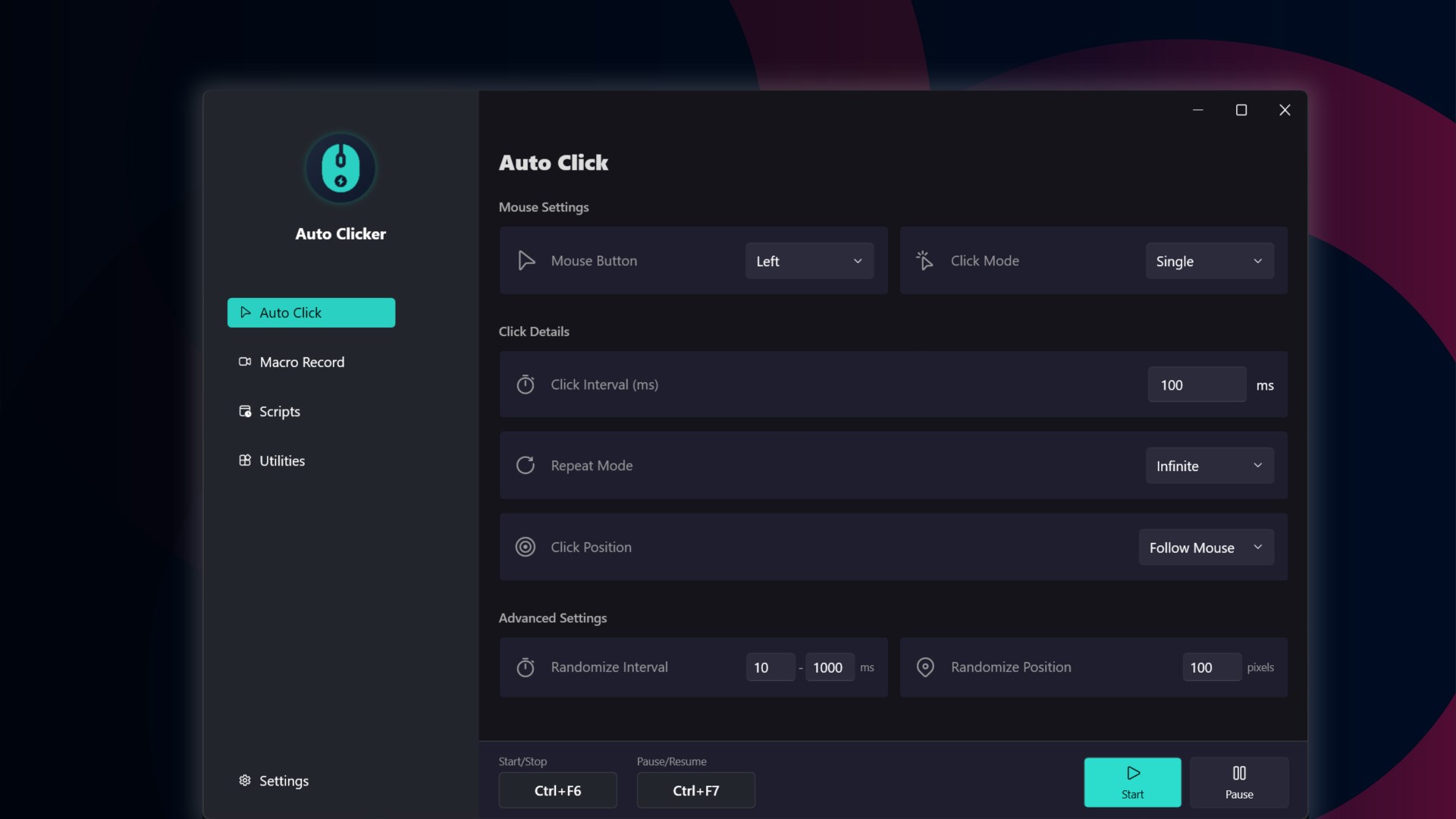Click the Macro Record camera icon
Screen dimensions: 1456x819
pos(245,362)
